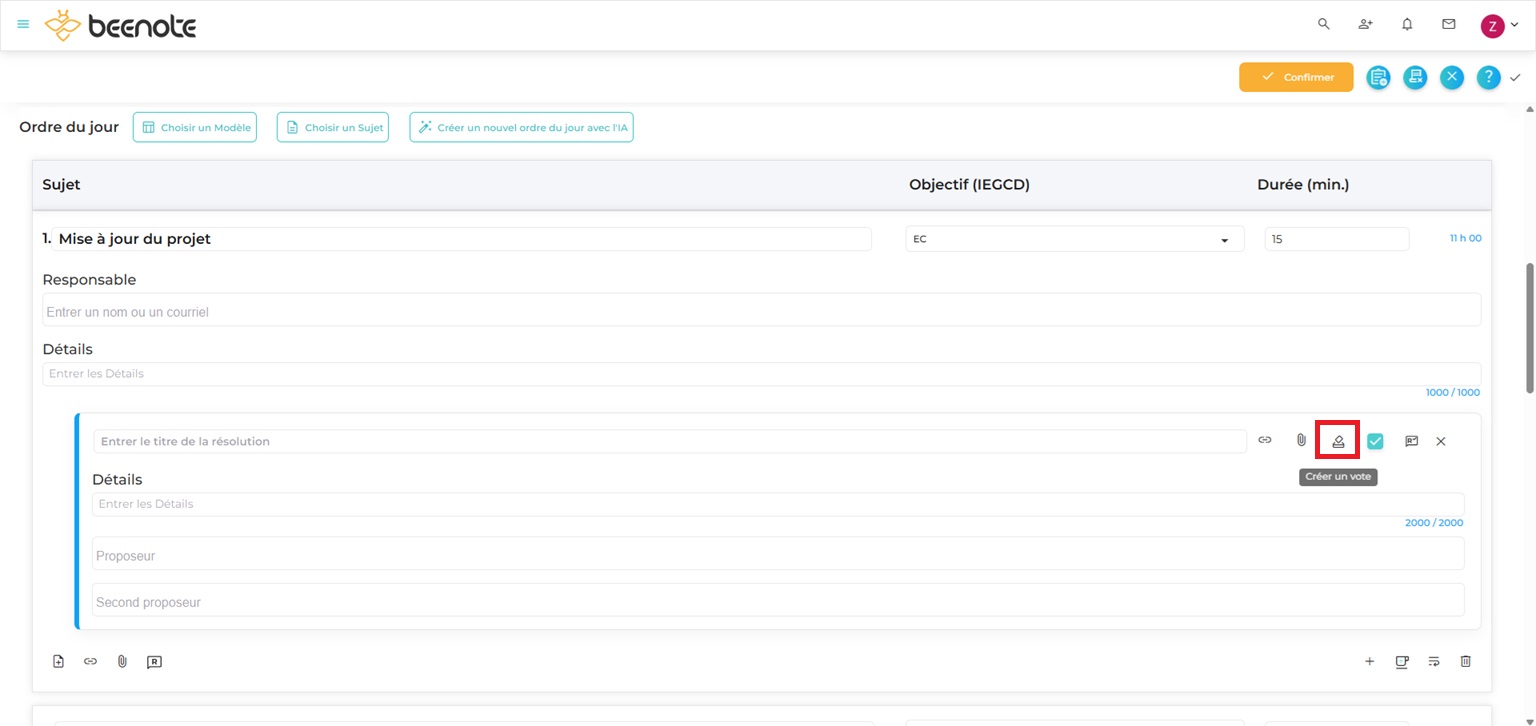Click the paperclip icon in the resolution row
This screenshot has width=1536, height=726.
coord(1301,440)
